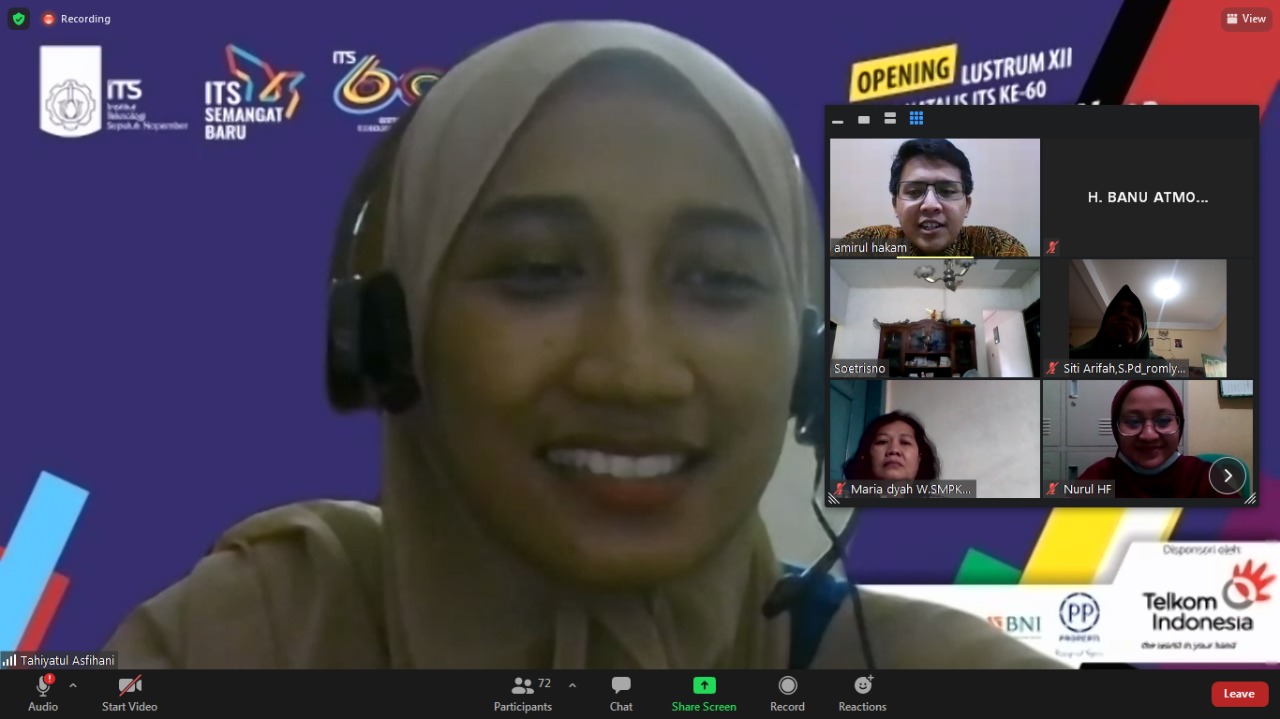Expand the caret next to Participants
The width and height of the screenshot is (1280, 719).
[x=572, y=686]
